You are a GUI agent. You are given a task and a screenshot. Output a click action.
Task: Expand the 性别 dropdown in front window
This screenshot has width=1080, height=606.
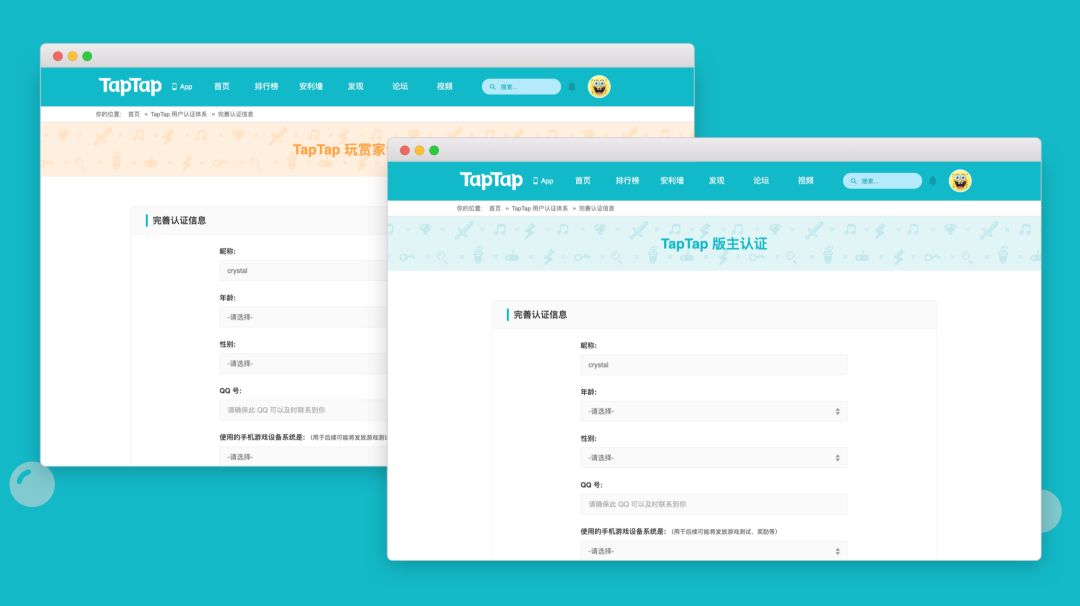(714, 458)
